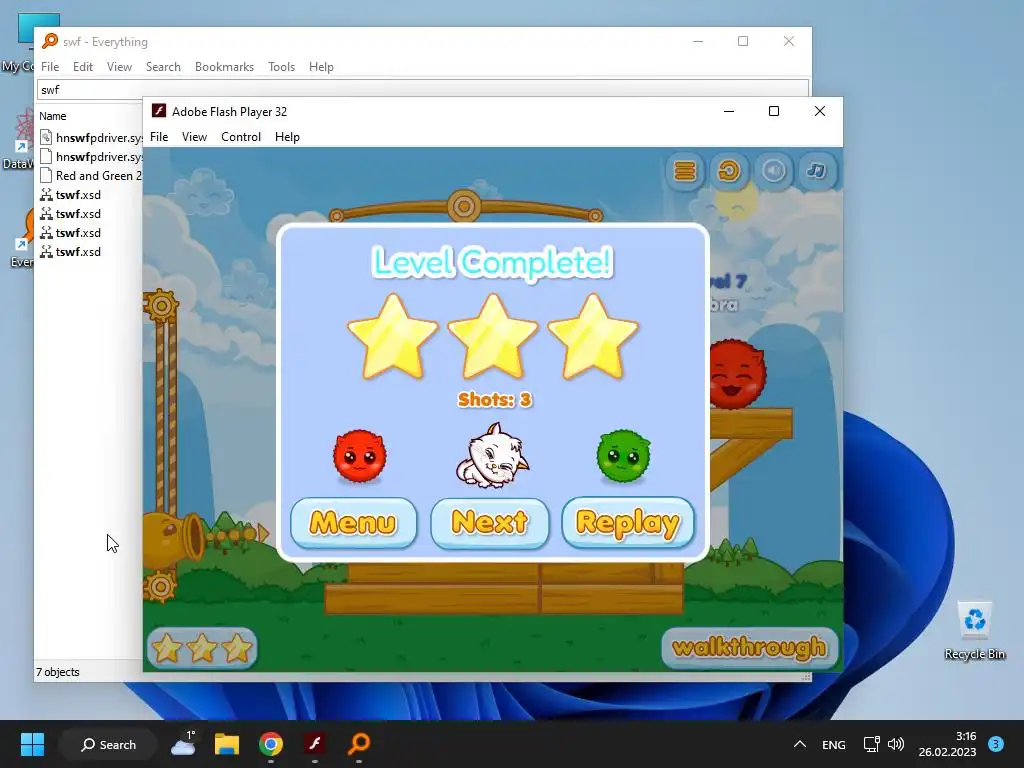This screenshot has height=768, width=1024.
Task: Open Everything Tools menu
Action: pyautogui.click(x=281, y=67)
